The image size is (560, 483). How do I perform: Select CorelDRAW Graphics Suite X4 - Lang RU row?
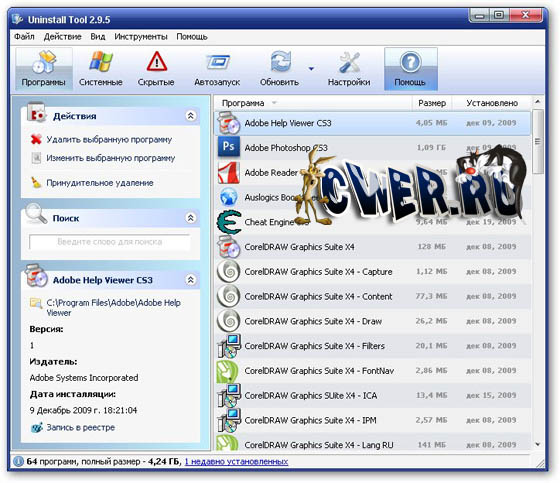372,443
